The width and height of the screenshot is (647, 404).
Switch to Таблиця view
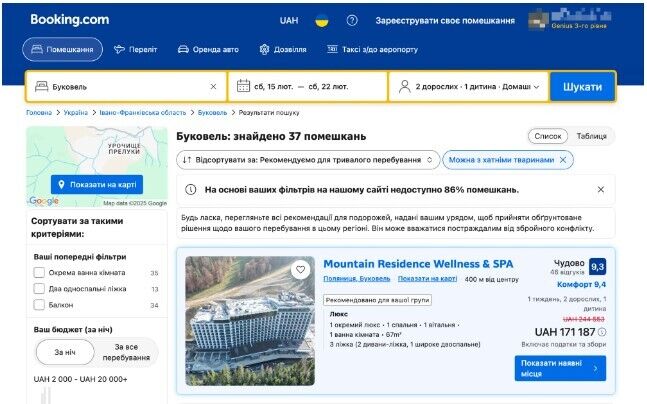pyautogui.click(x=591, y=136)
